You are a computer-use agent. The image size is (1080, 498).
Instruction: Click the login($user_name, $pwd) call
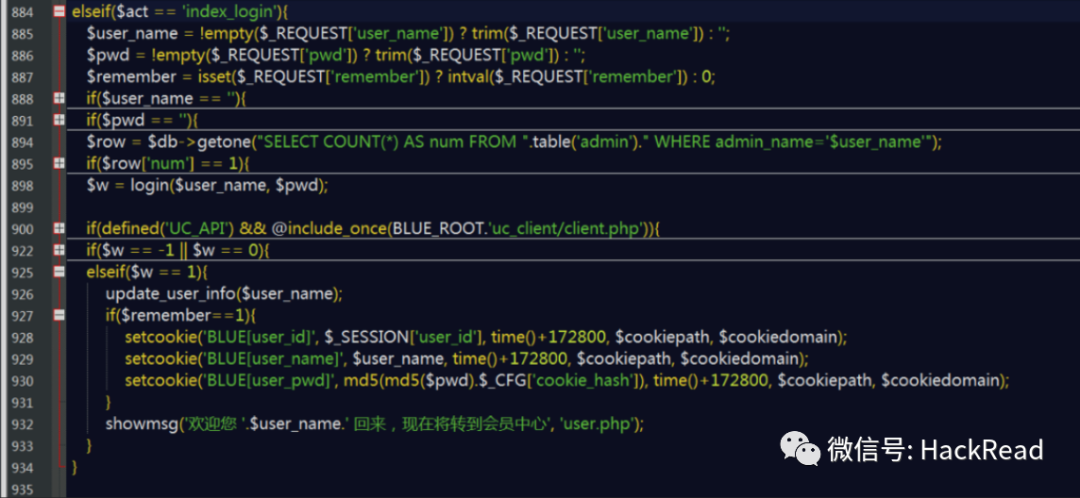point(229,185)
